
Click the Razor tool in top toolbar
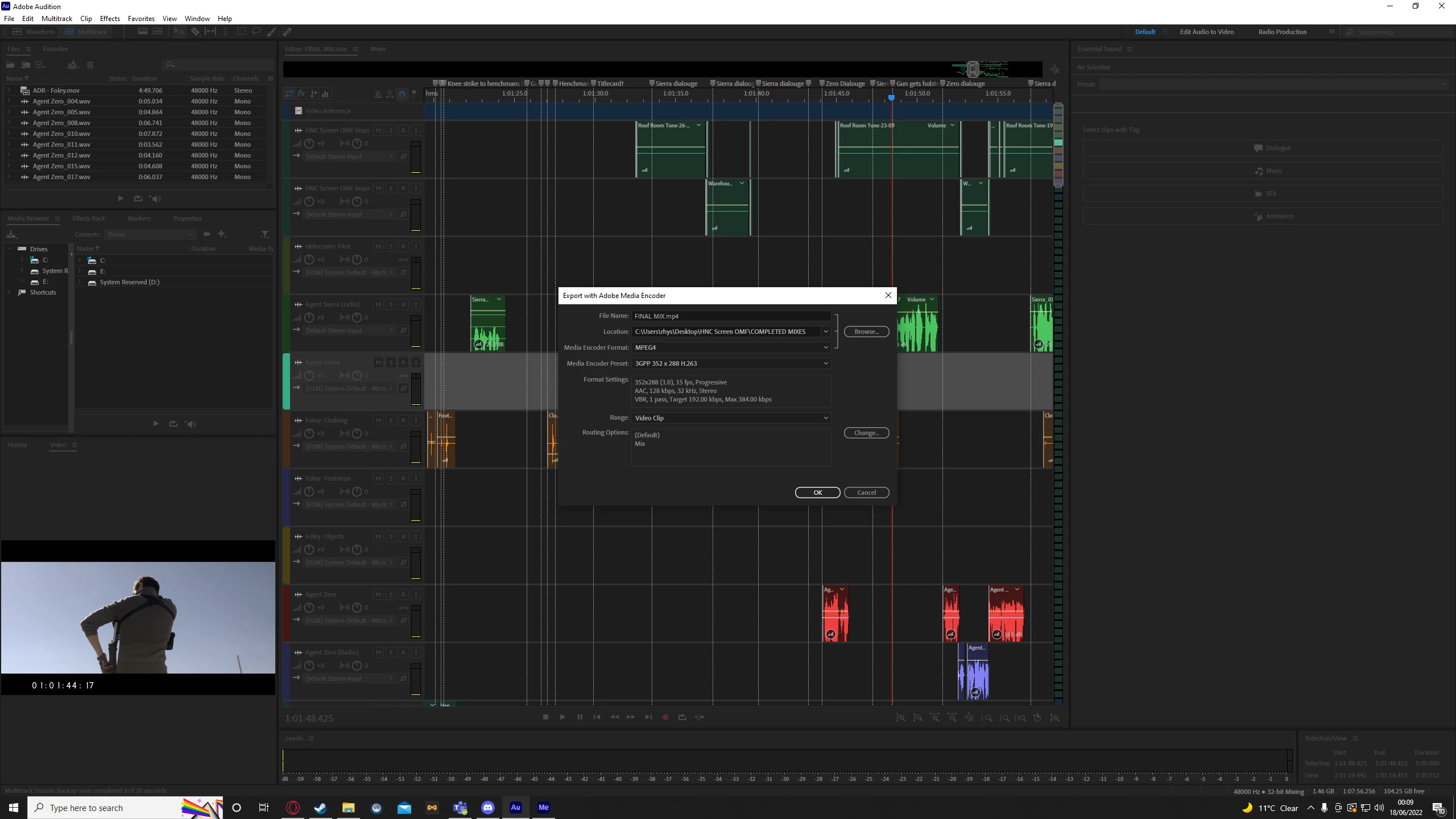click(x=195, y=32)
